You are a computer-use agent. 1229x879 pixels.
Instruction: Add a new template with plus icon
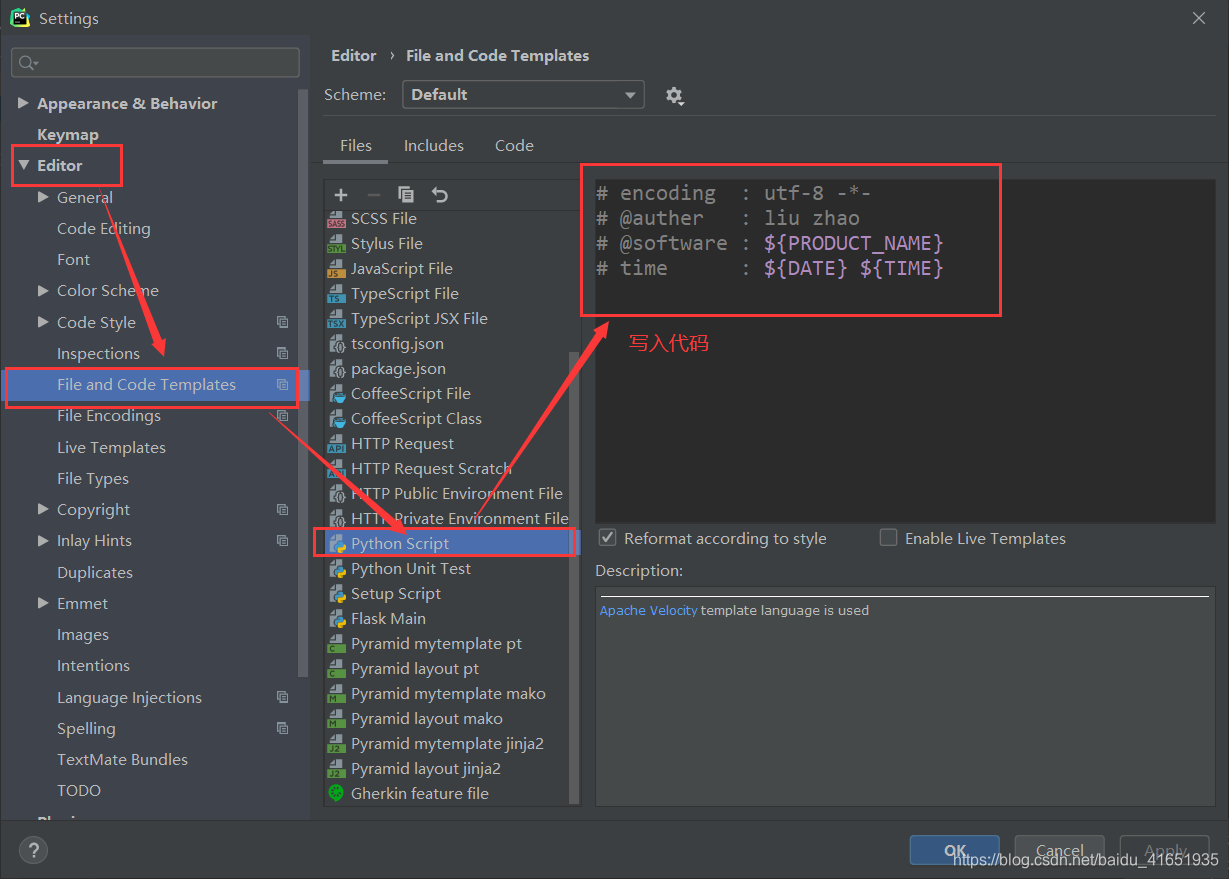[x=341, y=195]
